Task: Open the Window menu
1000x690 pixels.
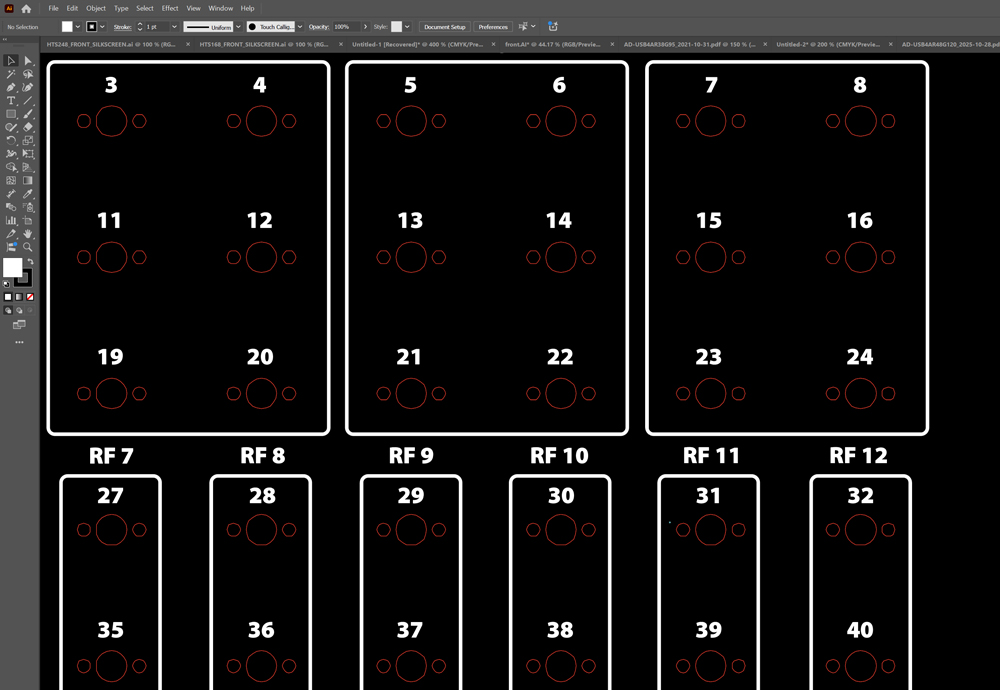Action: pyautogui.click(x=220, y=8)
